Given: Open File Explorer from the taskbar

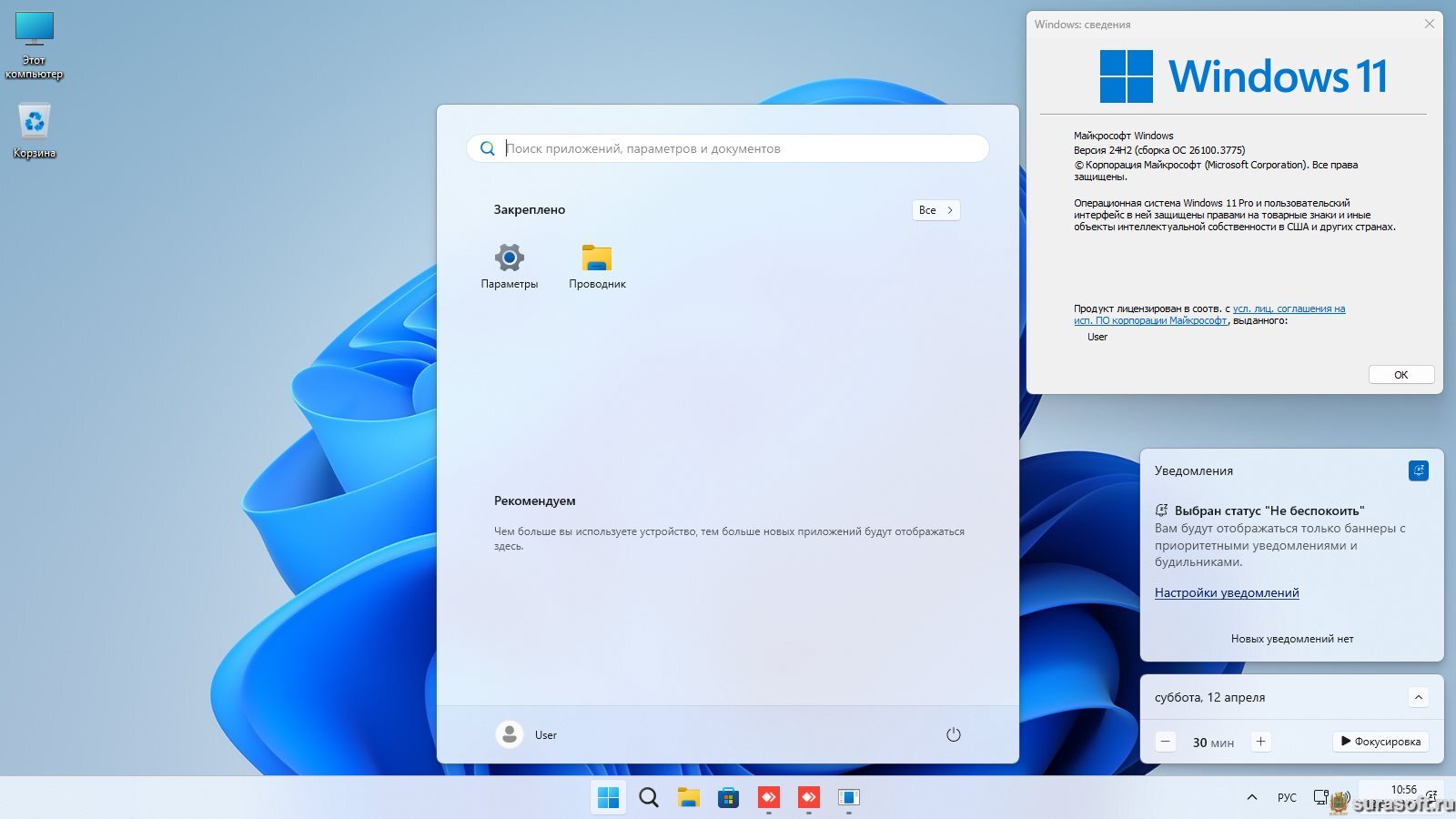Looking at the screenshot, I should tap(688, 798).
